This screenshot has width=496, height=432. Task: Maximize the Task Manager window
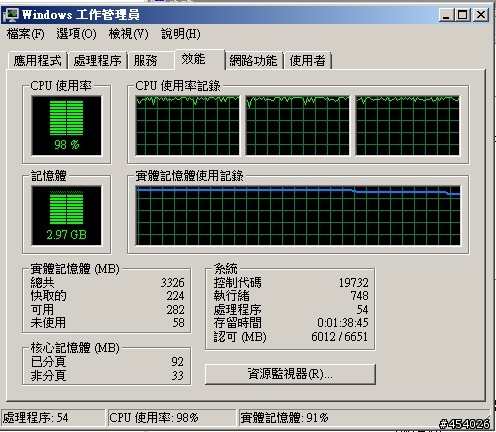463,15
